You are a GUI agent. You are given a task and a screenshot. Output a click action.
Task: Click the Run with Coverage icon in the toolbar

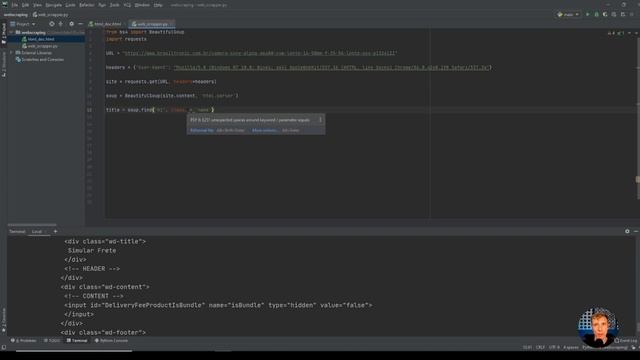(605, 14)
